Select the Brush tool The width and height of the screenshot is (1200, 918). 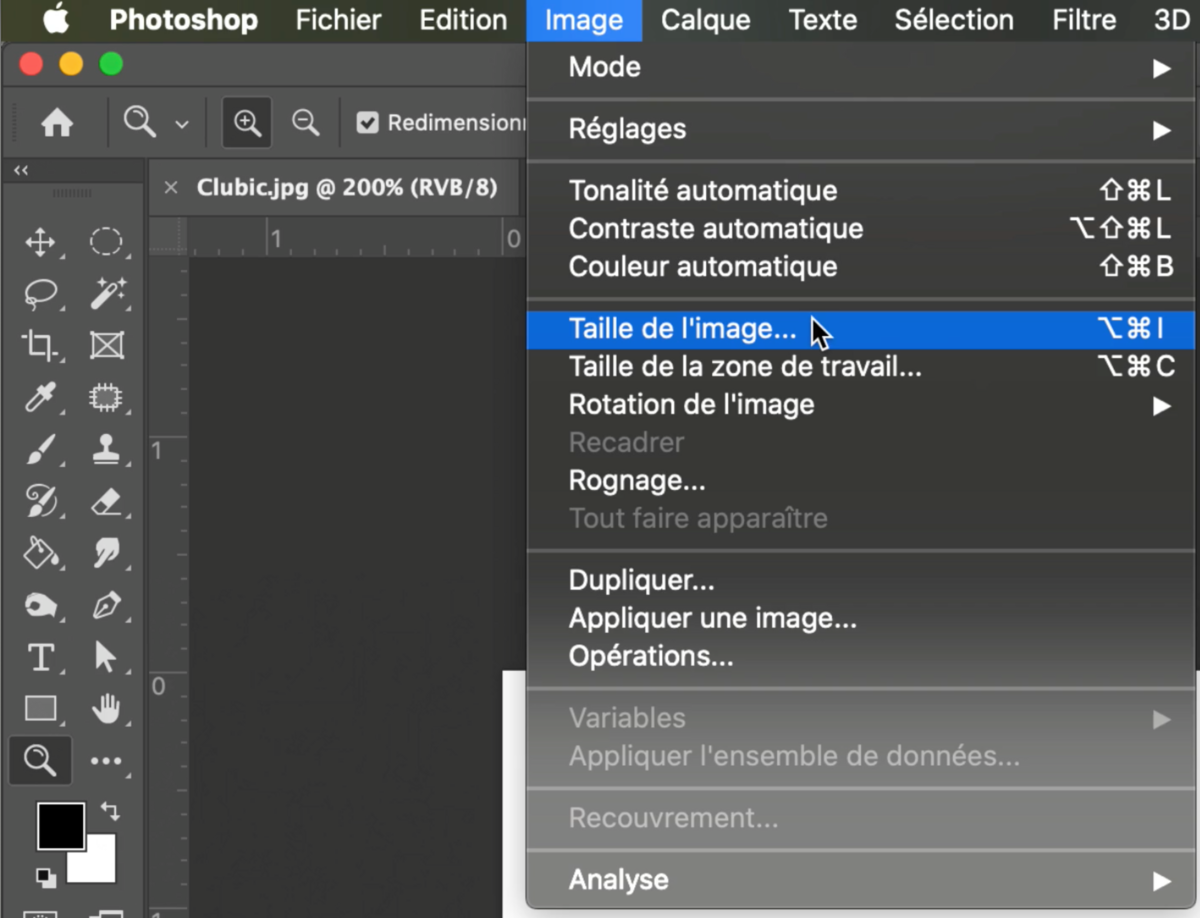(x=40, y=450)
